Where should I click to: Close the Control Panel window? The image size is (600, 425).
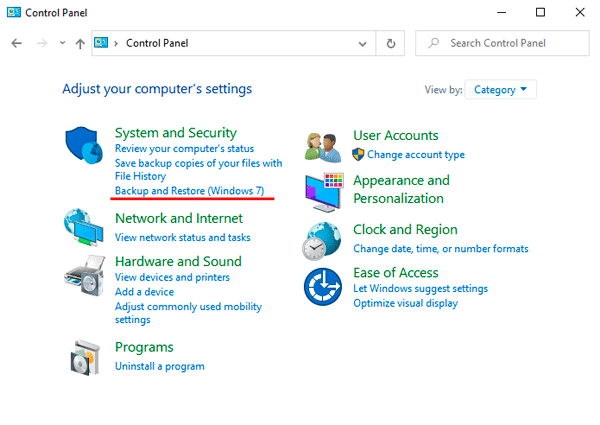580,13
